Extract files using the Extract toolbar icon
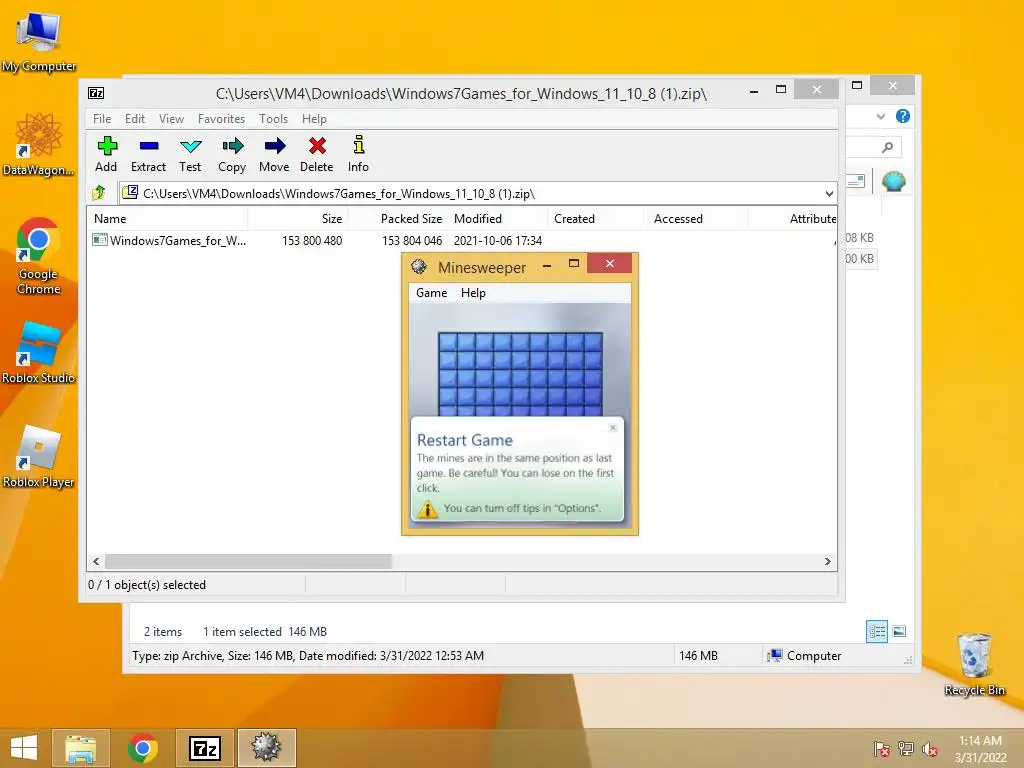Viewport: 1024px width, 768px height. [148, 155]
